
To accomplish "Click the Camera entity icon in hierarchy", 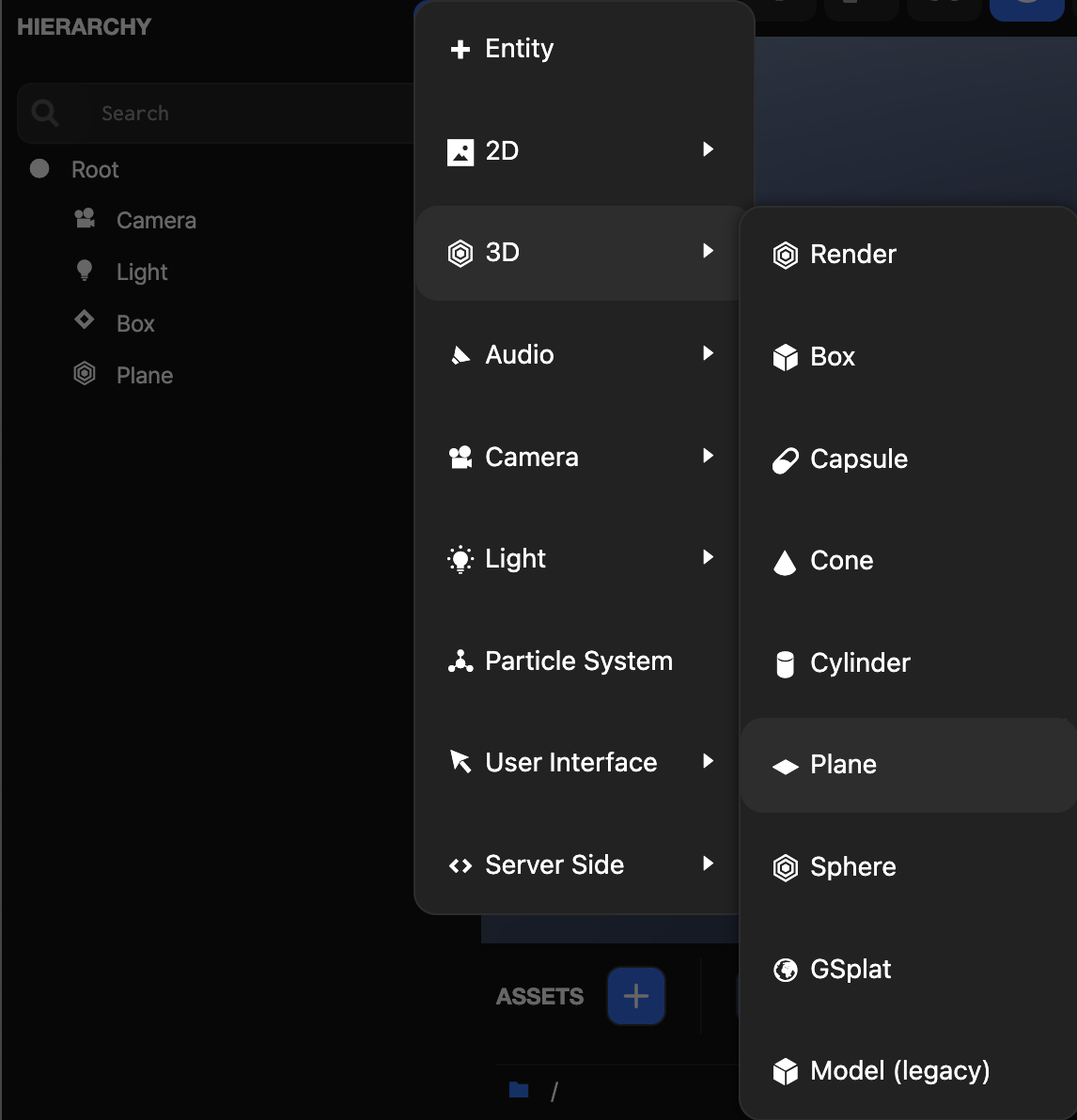I will [x=85, y=219].
